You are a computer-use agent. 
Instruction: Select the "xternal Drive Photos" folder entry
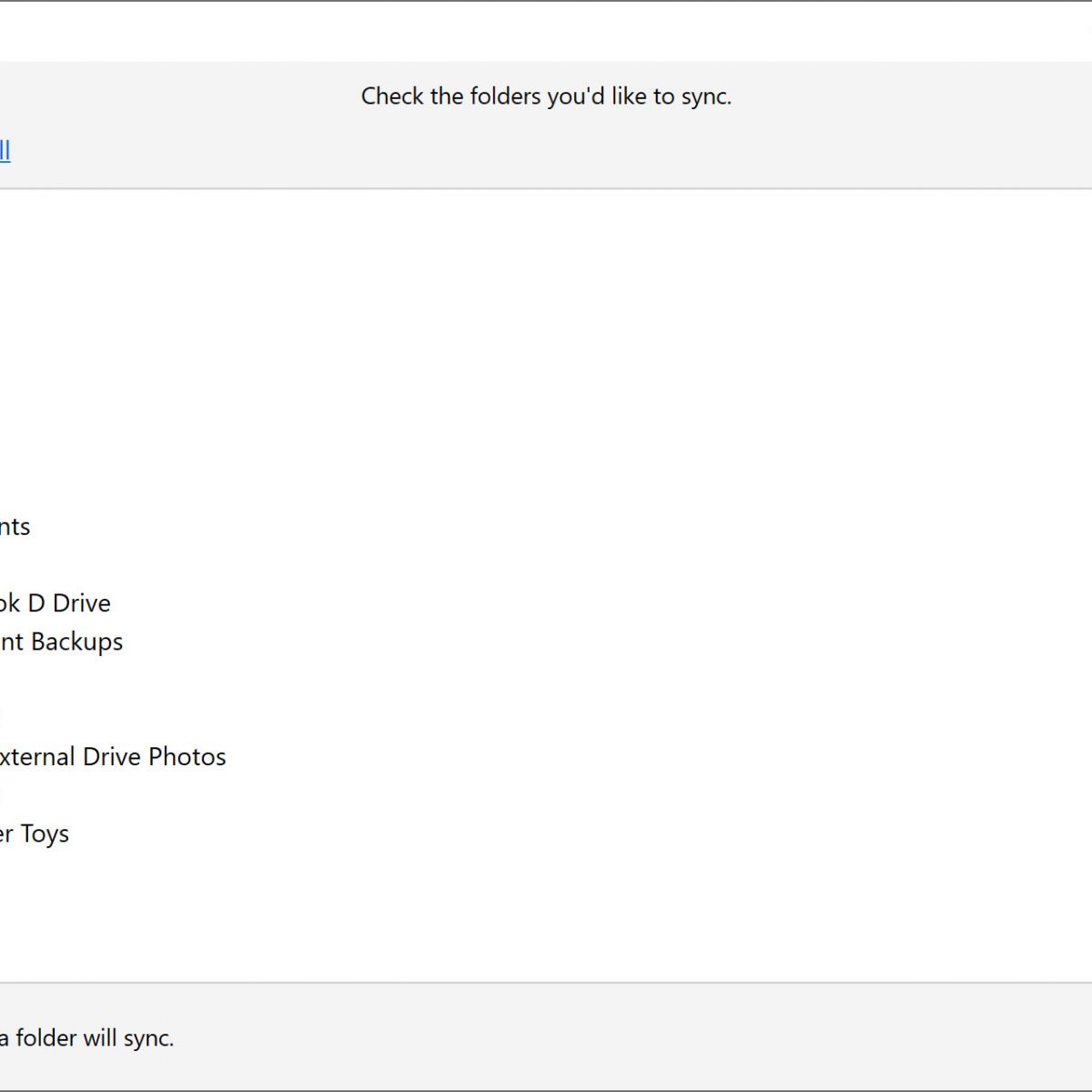point(112,757)
